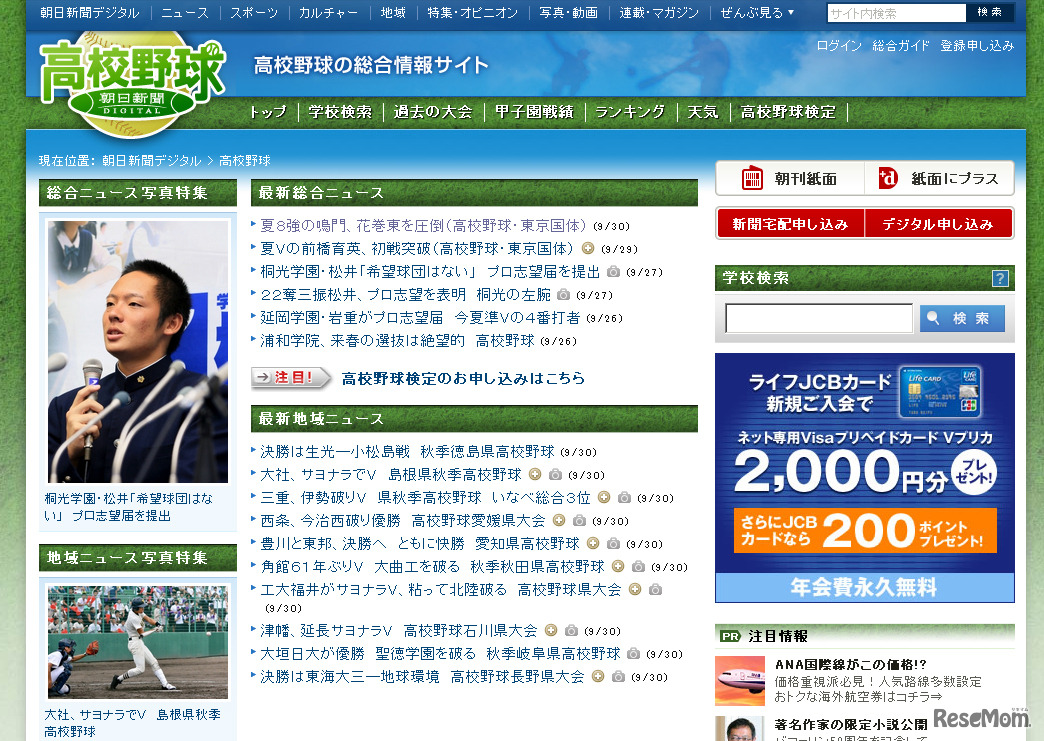Select the 甲子園戦績 navigation tab
Viewport: 1044px width, 741px height.
534,112
